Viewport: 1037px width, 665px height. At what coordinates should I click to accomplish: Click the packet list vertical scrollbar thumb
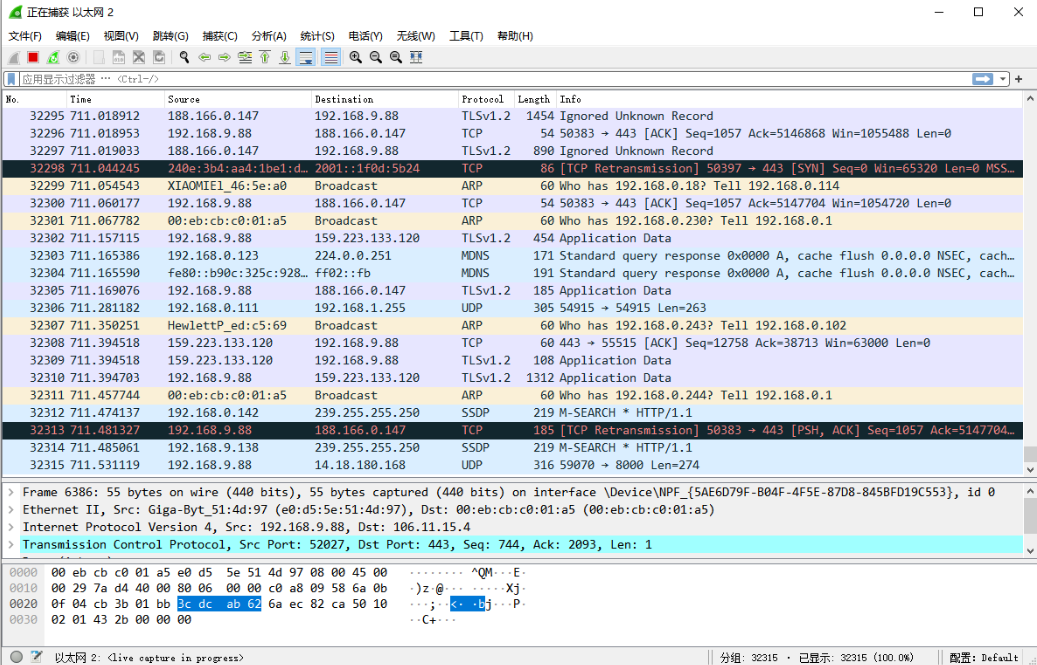click(x=1030, y=455)
